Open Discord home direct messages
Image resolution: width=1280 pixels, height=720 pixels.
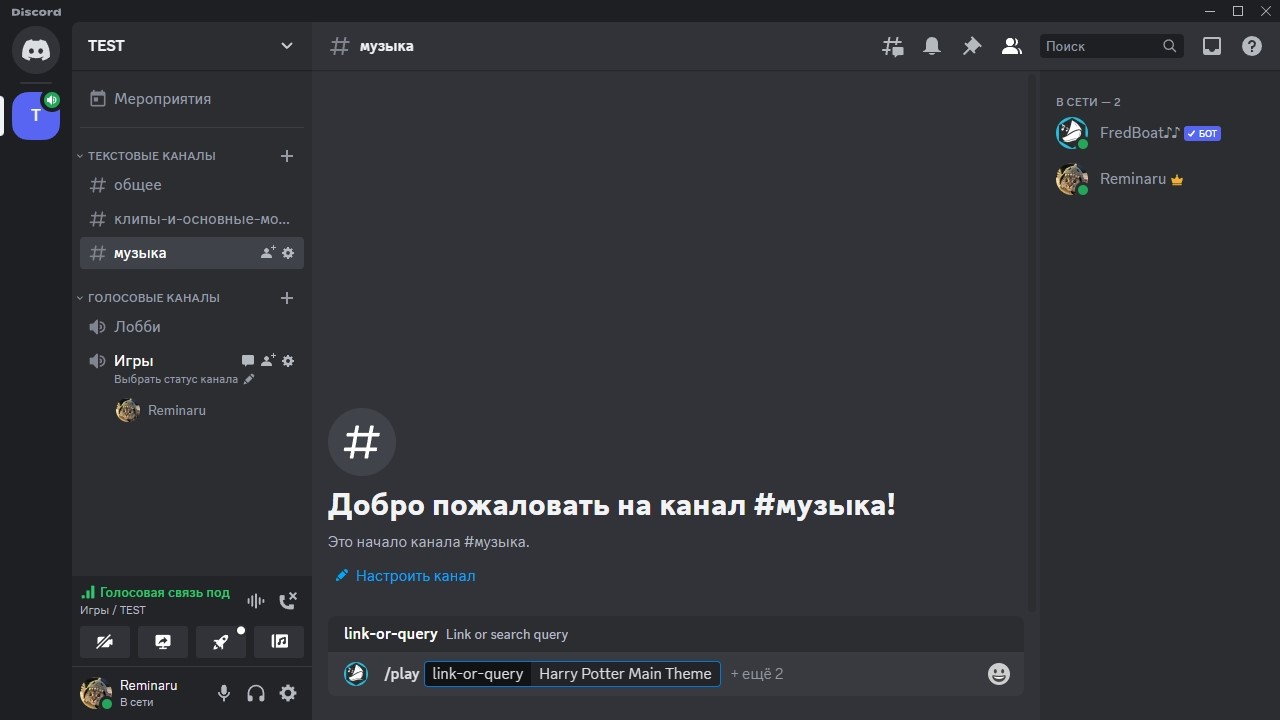coord(36,48)
